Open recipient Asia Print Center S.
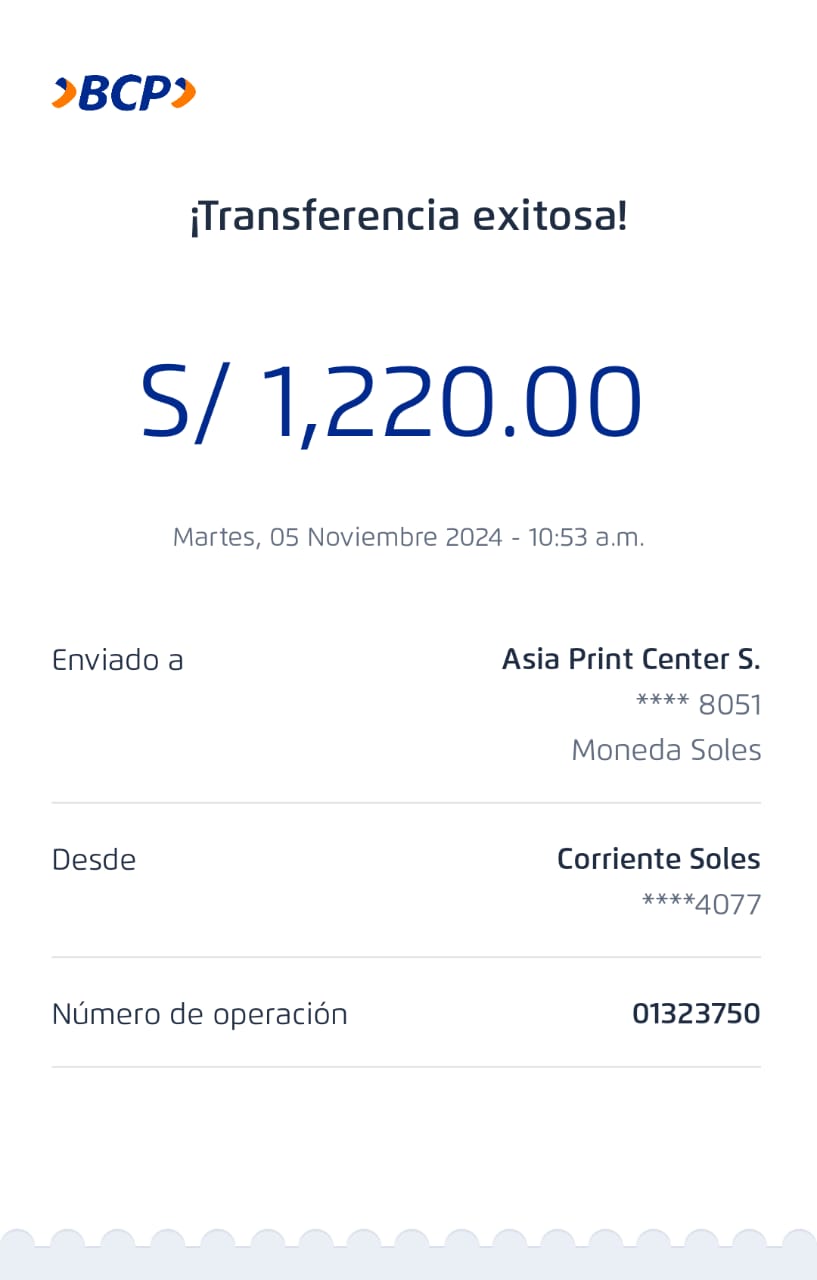The height and width of the screenshot is (1280, 817). (x=631, y=660)
